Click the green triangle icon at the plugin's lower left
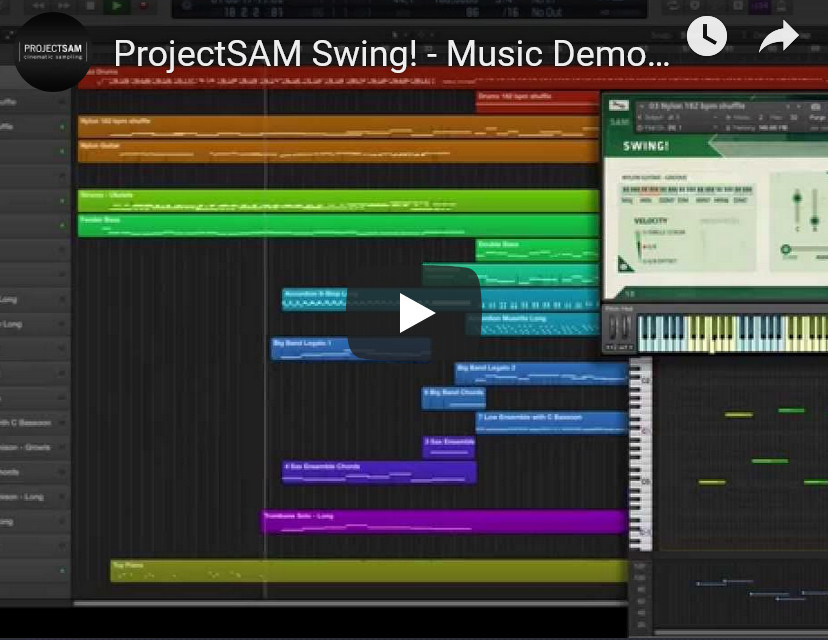This screenshot has width=828, height=640. click(625, 264)
